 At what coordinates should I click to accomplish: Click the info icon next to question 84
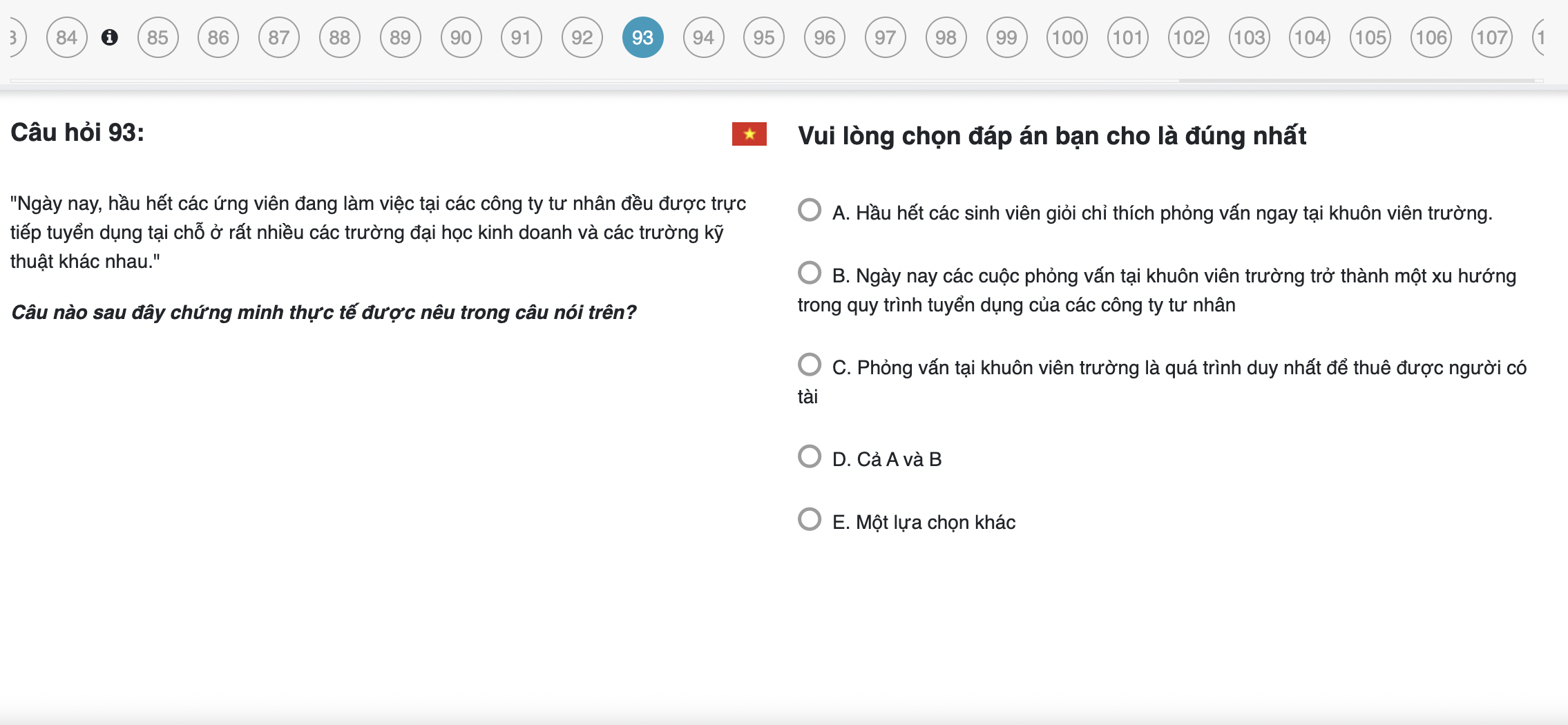[x=109, y=37]
